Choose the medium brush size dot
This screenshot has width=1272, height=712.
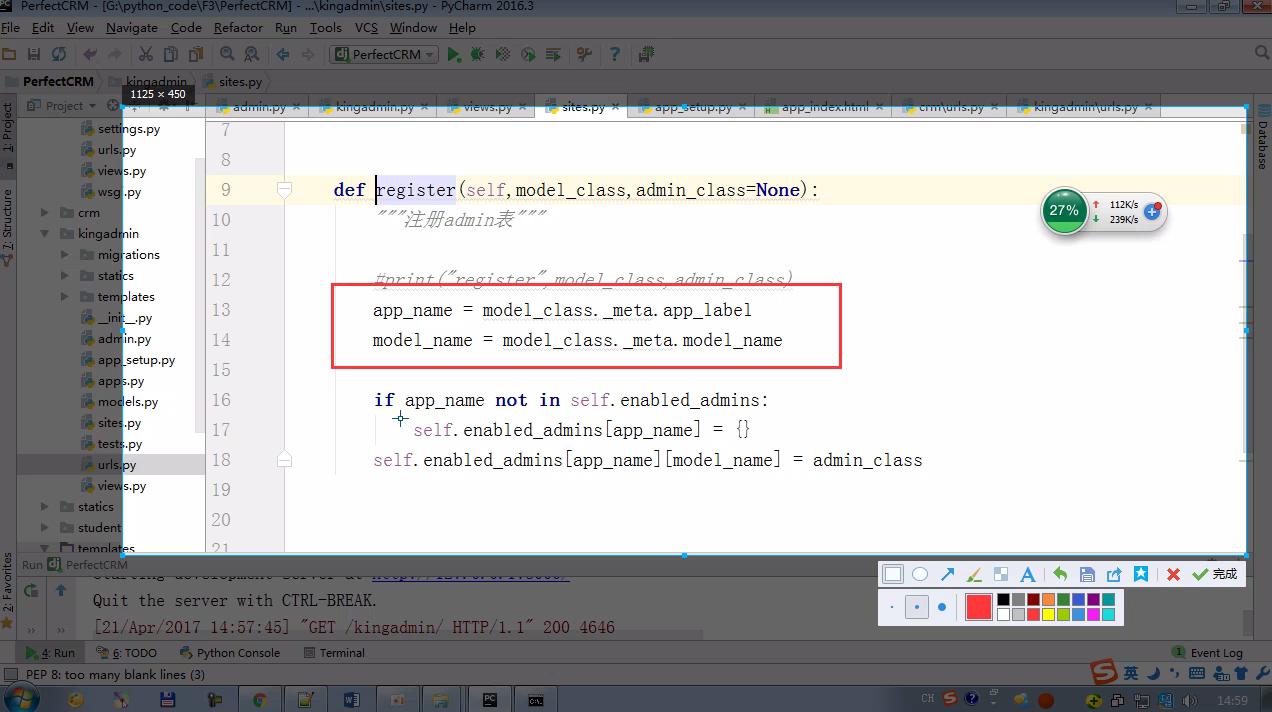917,607
